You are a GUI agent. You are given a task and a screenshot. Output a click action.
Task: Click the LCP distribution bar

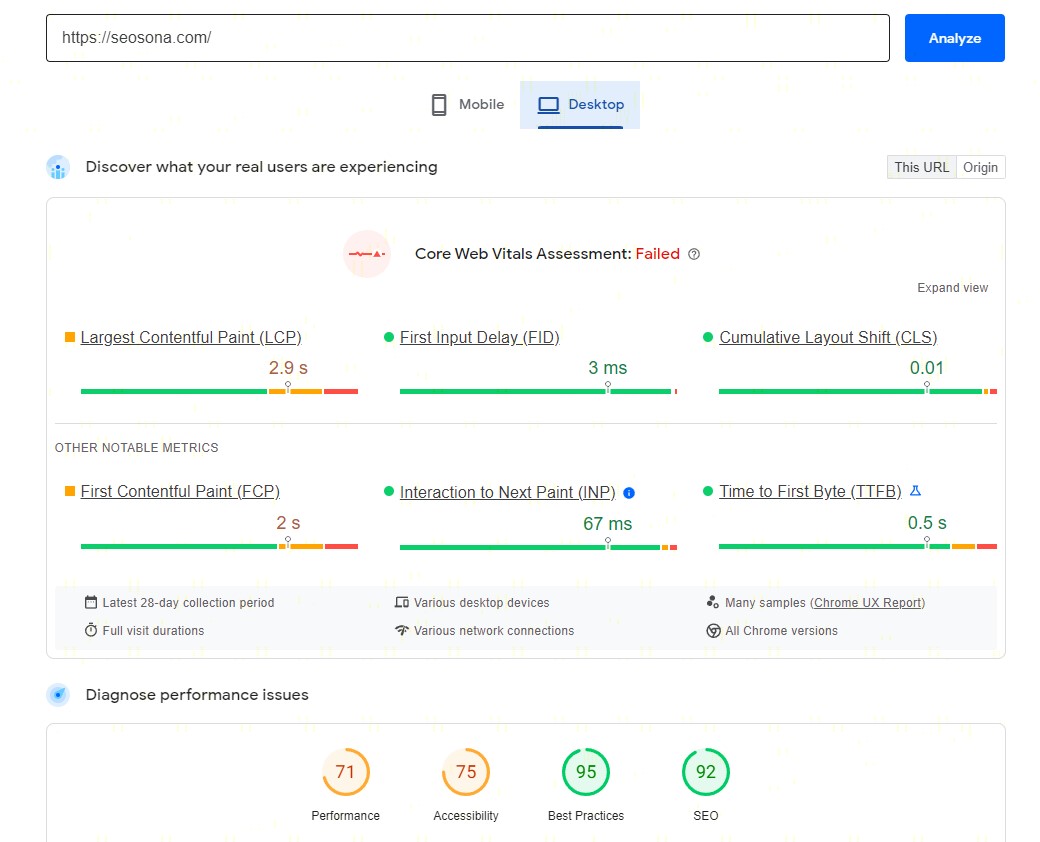(219, 391)
